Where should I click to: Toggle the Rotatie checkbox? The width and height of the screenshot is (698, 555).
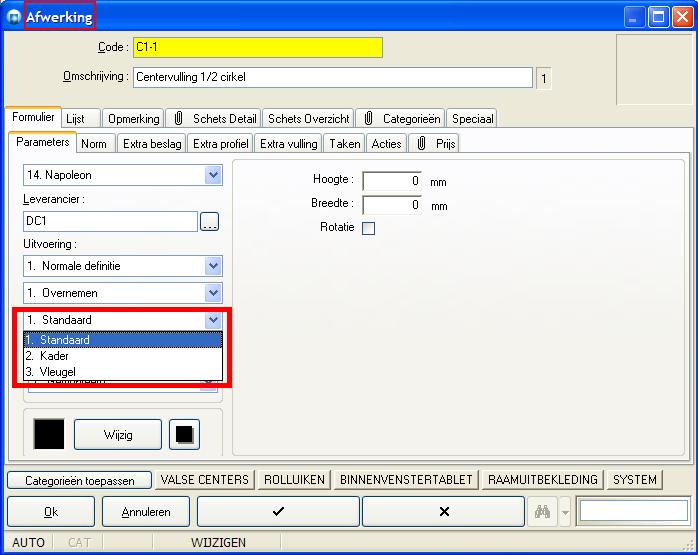tap(368, 228)
